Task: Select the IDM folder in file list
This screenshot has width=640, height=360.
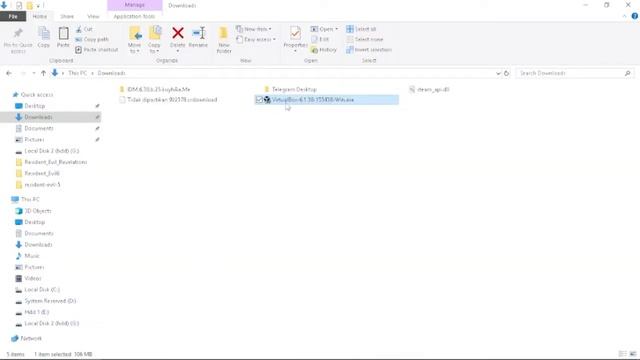Action: pyautogui.click(x=155, y=89)
